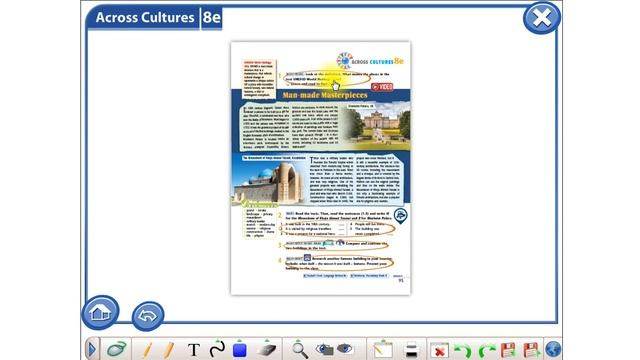
Task: Open the blue square color picker
Action: click(240, 349)
